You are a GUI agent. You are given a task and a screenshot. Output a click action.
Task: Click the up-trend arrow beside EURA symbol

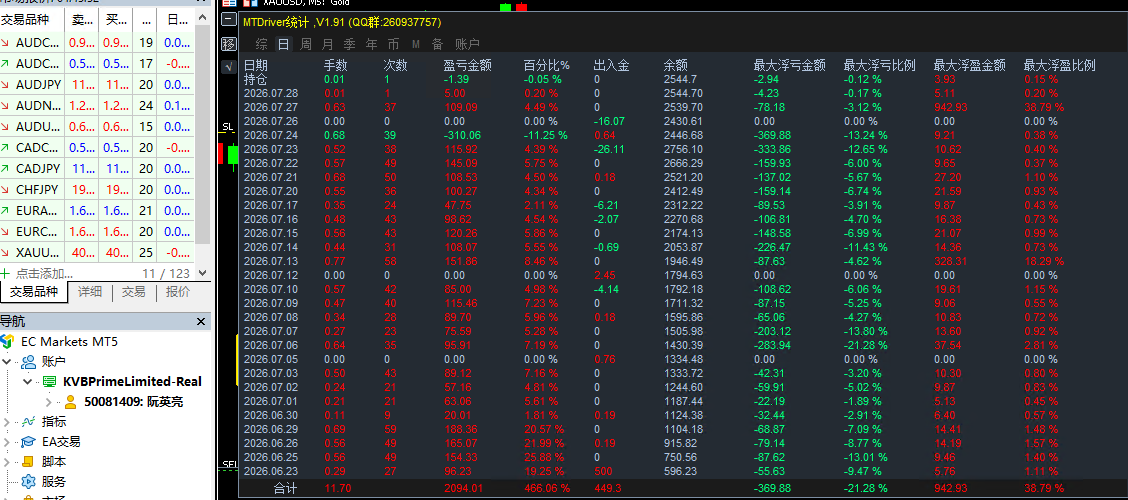[6, 210]
